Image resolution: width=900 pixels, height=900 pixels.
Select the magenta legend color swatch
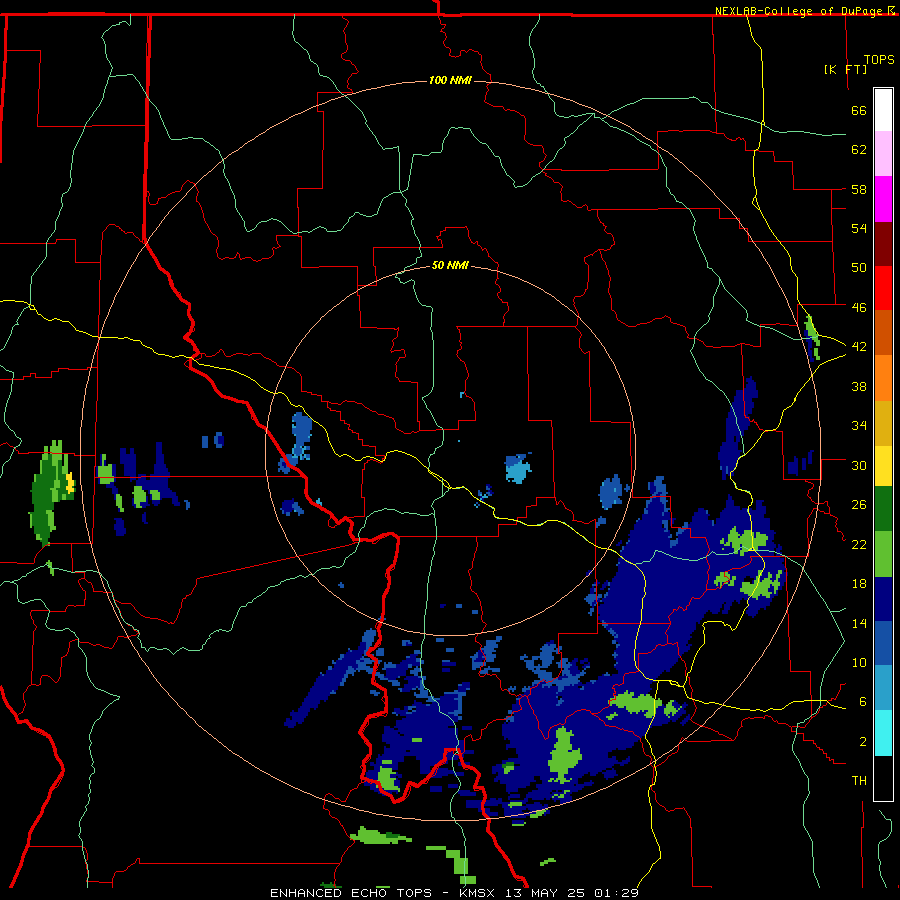[883, 198]
